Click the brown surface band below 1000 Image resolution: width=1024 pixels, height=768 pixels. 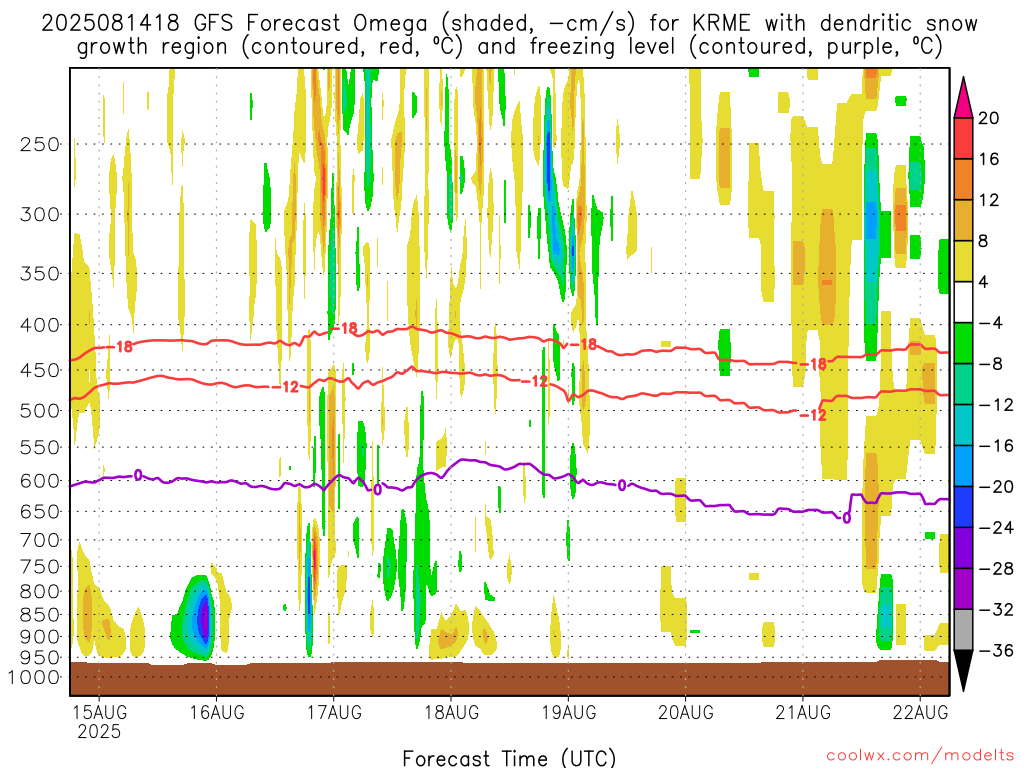coord(509,679)
